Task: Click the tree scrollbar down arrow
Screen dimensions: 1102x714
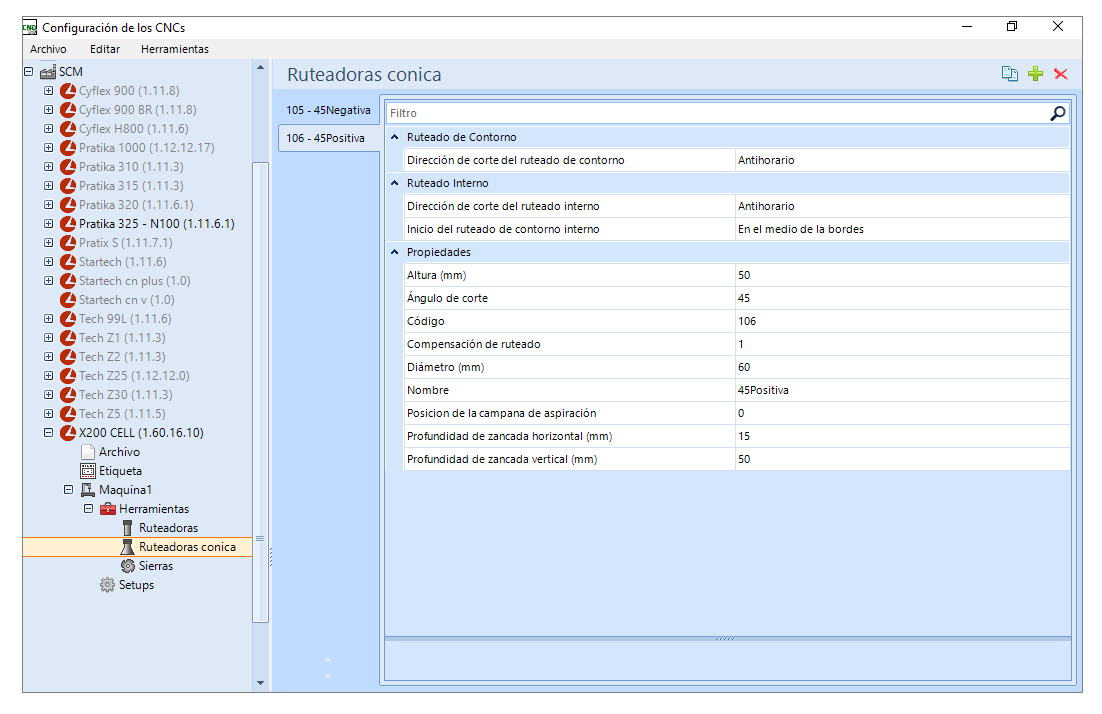Action: (260, 682)
